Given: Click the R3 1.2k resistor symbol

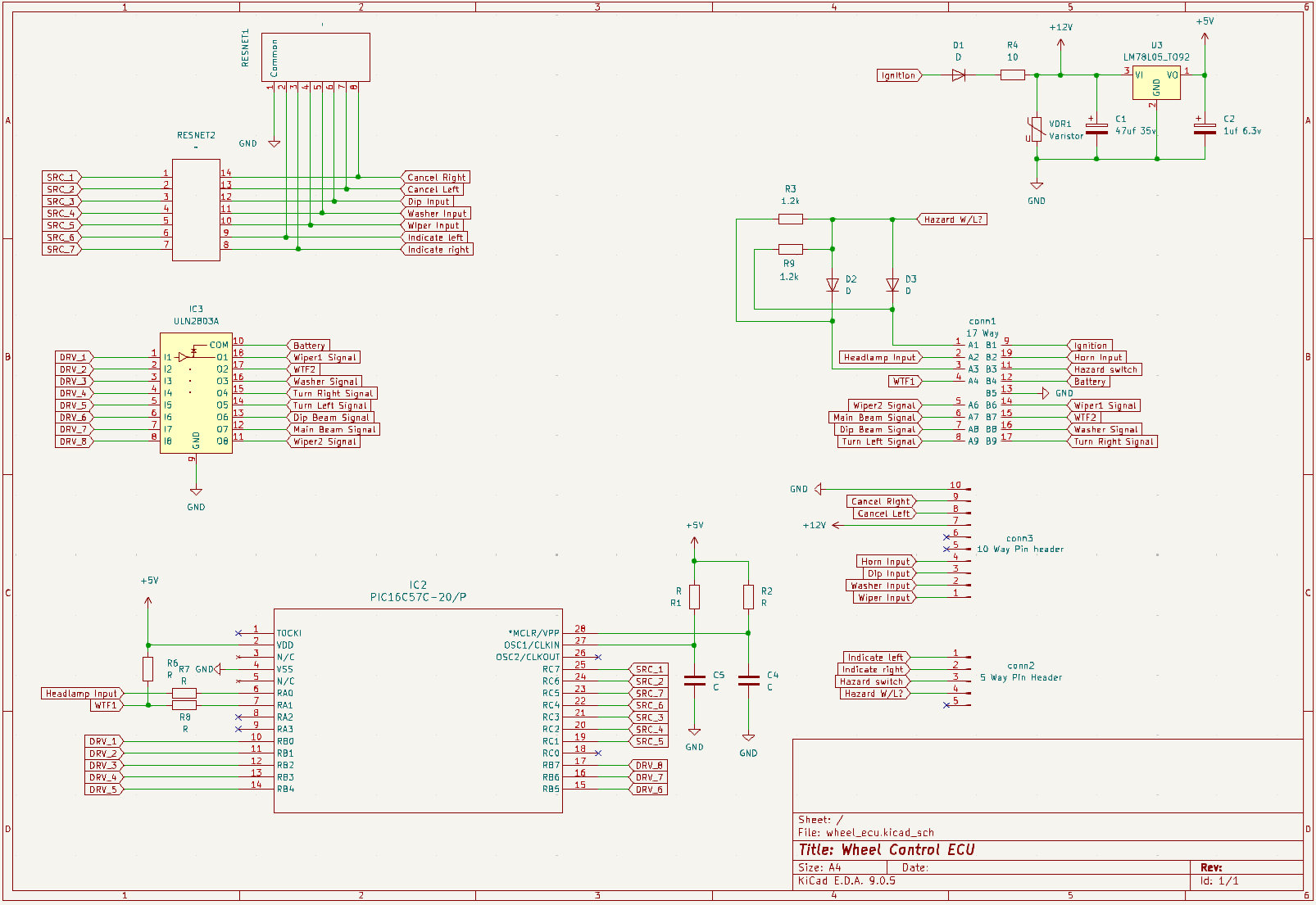Looking at the screenshot, I should click(790, 219).
